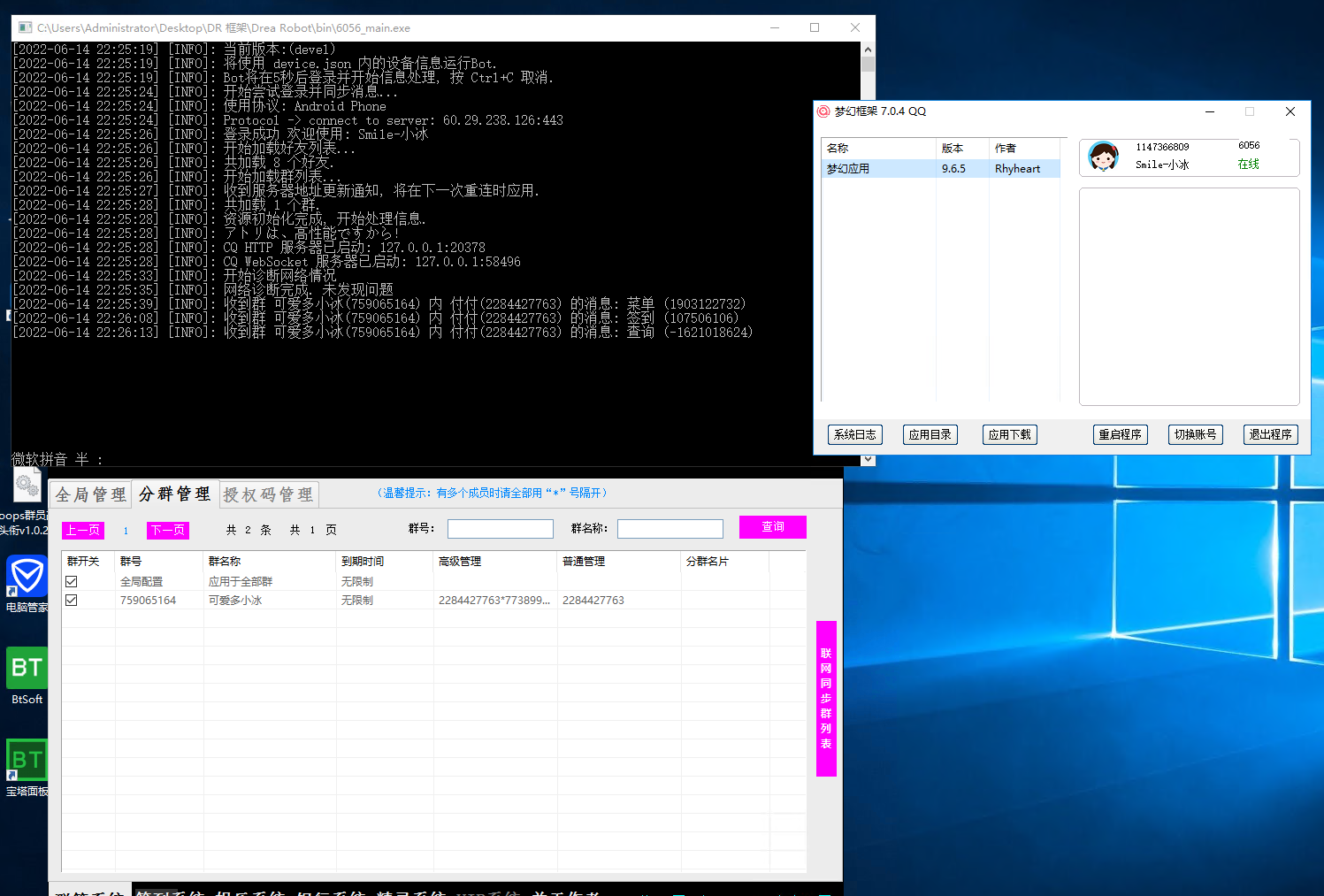
Task: Launch the BtSoft desktop icon
Action: [x=27, y=669]
